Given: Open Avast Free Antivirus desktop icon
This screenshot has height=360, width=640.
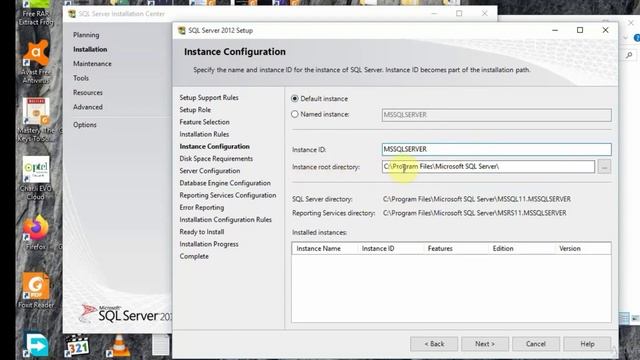Looking at the screenshot, I should [36, 61].
